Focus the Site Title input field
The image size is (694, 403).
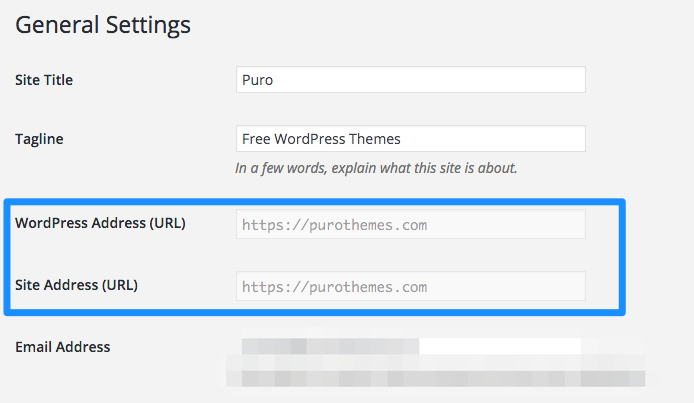pyautogui.click(x=410, y=80)
